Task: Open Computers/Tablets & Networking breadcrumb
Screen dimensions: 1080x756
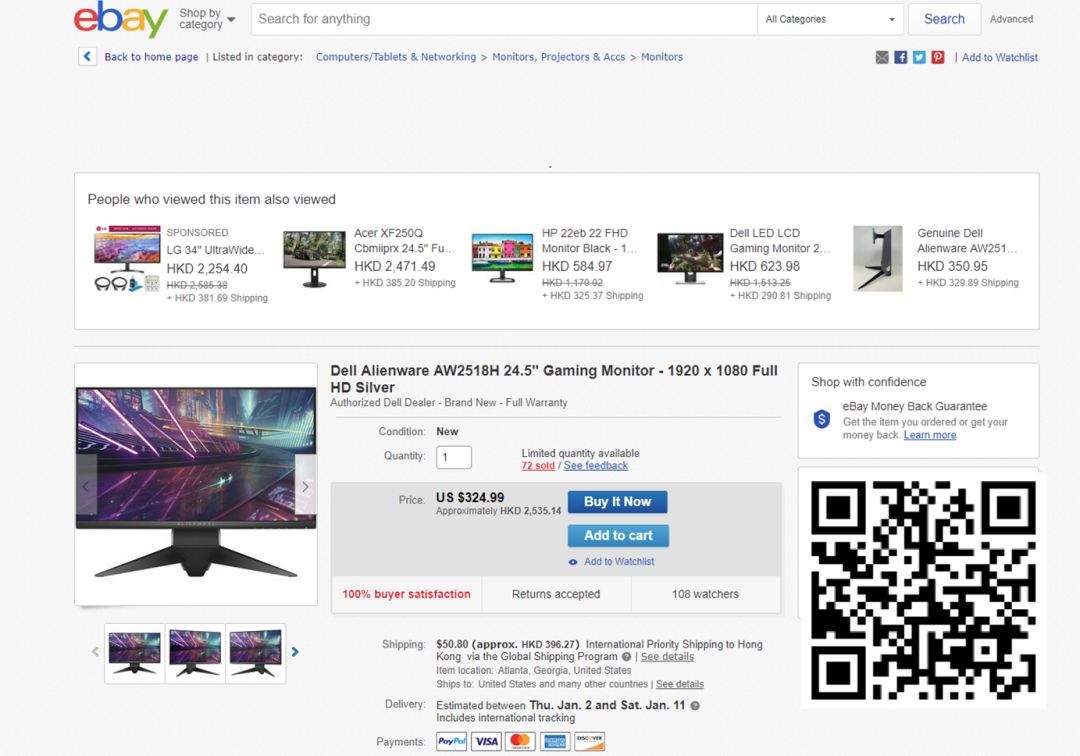Action: [x=396, y=57]
